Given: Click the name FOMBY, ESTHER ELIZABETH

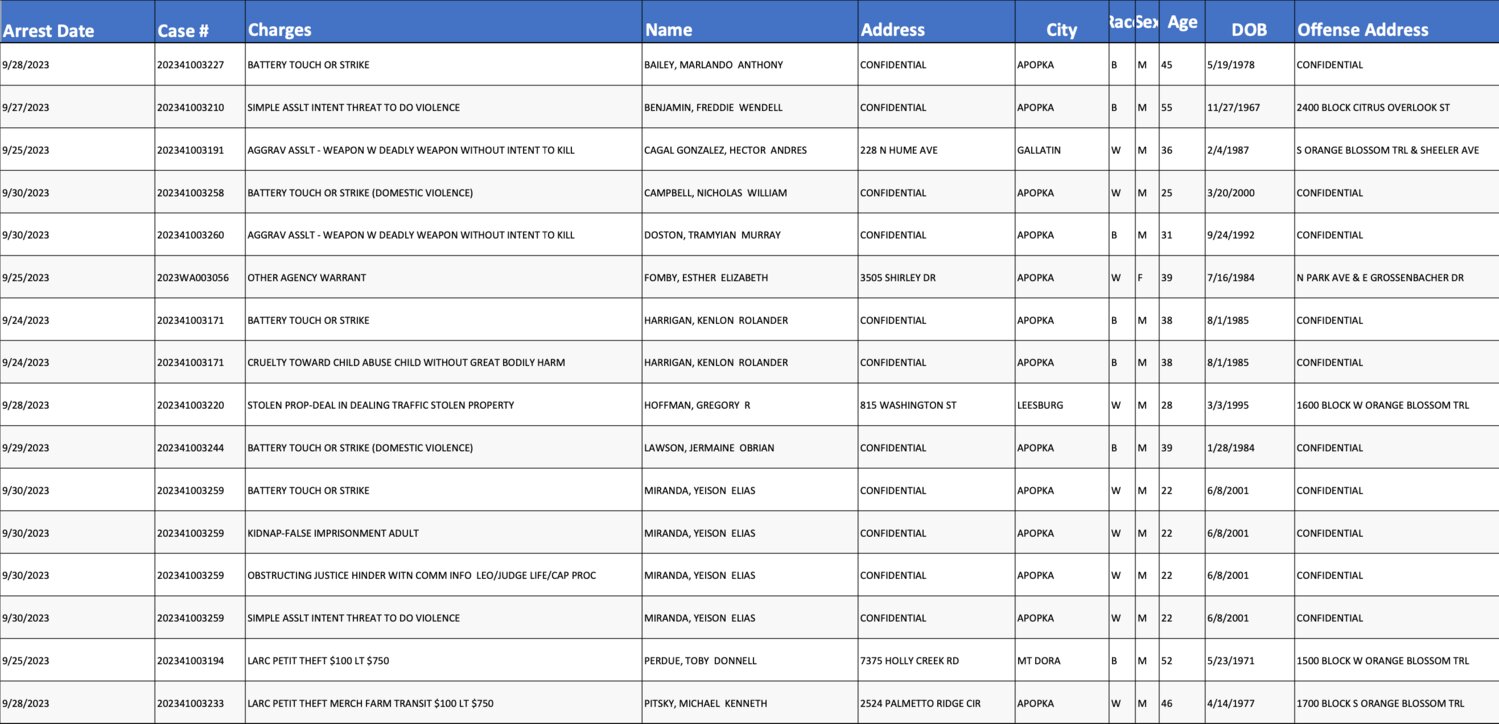Looking at the screenshot, I should 707,278.
